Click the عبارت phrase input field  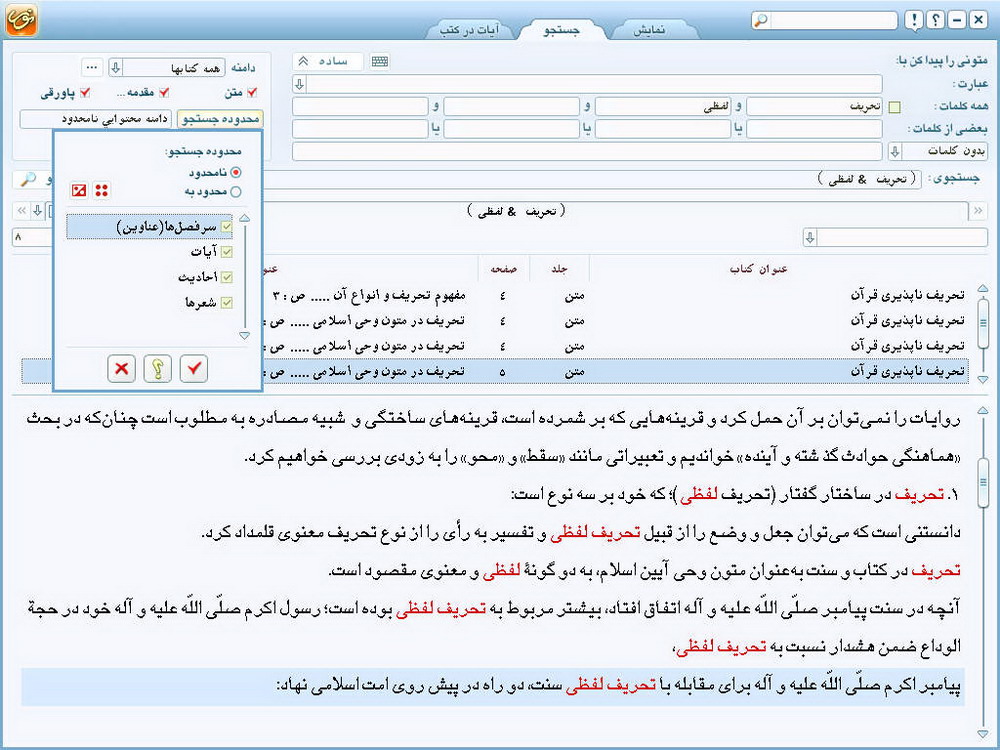(594, 84)
